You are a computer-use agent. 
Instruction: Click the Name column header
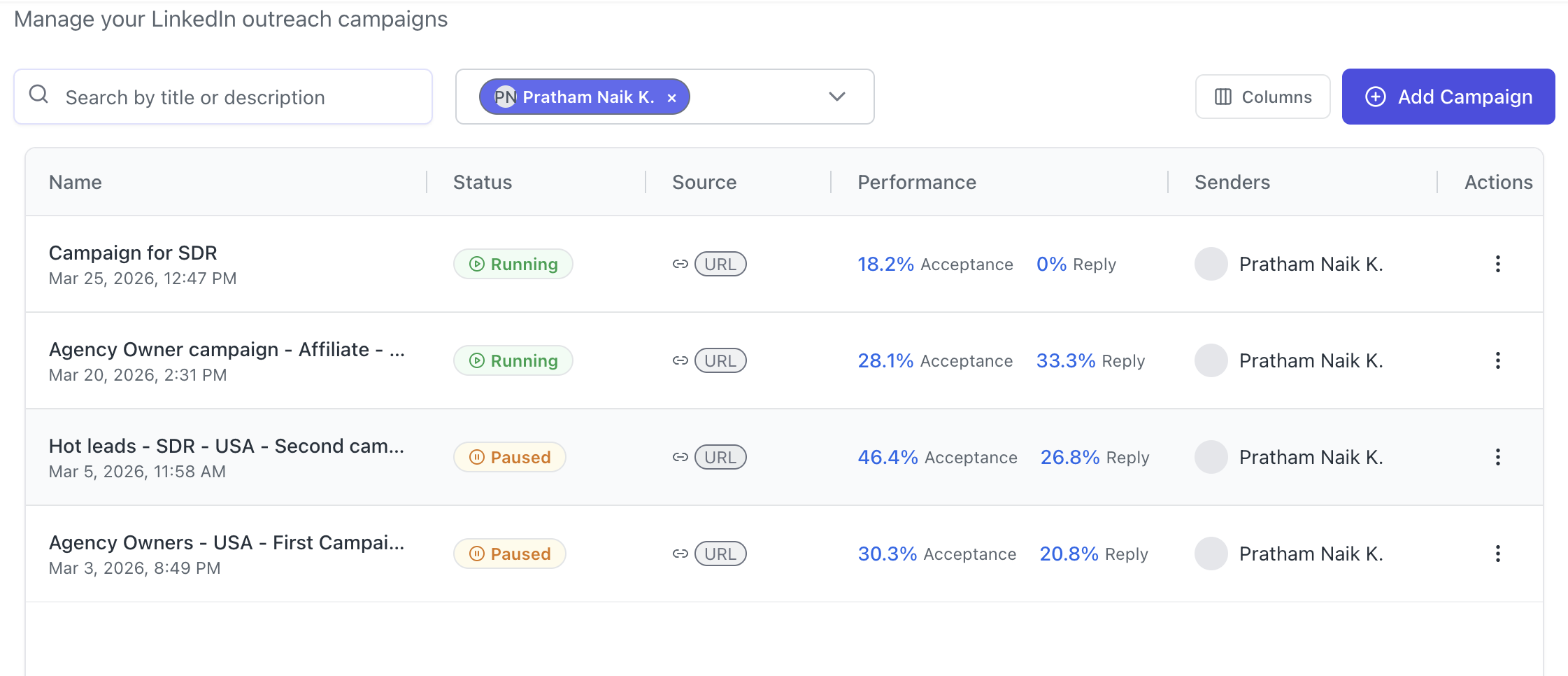(76, 182)
